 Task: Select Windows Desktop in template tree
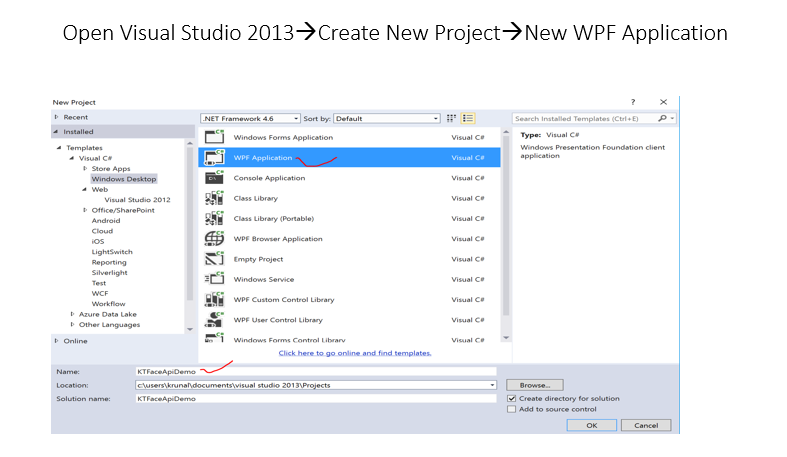pyautogui.click(x=123, y=179)
